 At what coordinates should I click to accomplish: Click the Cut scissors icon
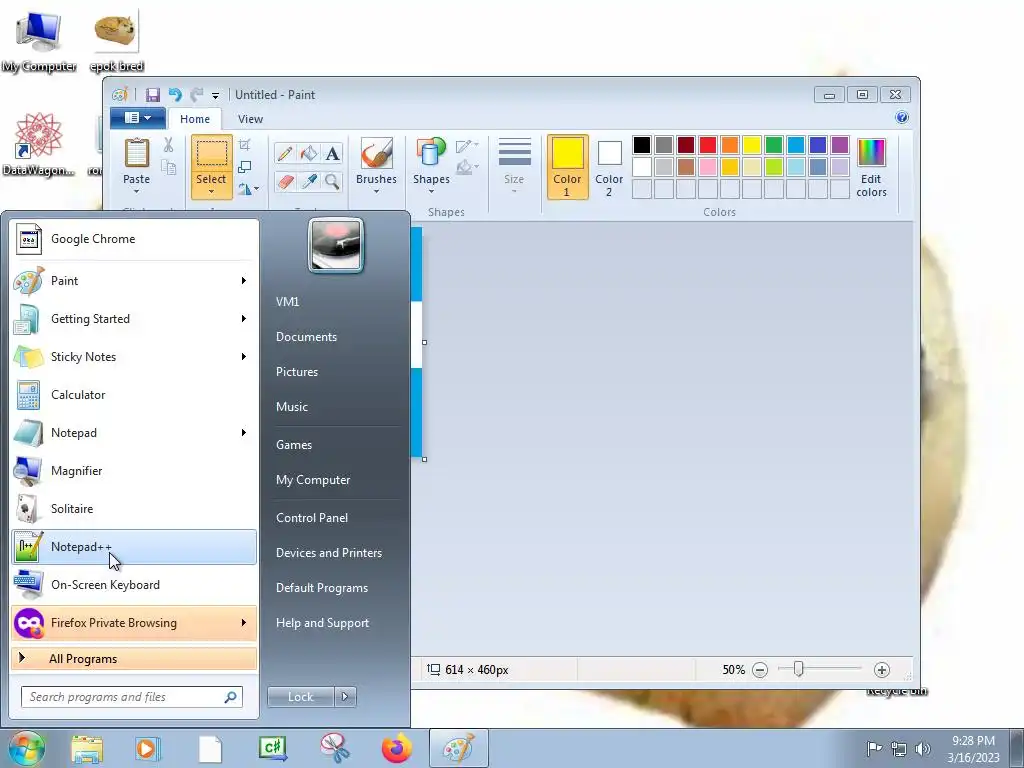click(x=168, y=145)
